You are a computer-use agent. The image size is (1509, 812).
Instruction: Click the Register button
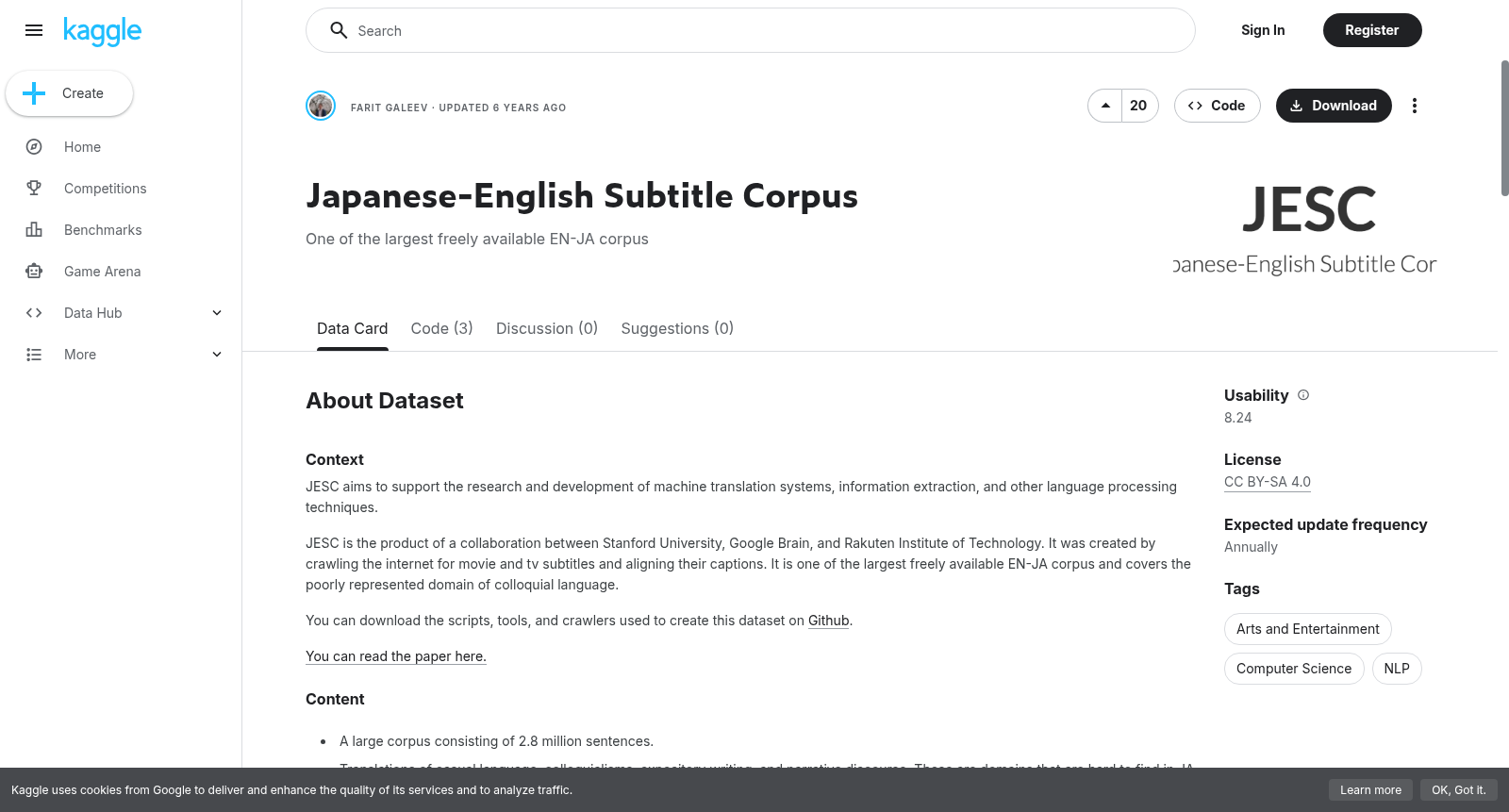1372,30
